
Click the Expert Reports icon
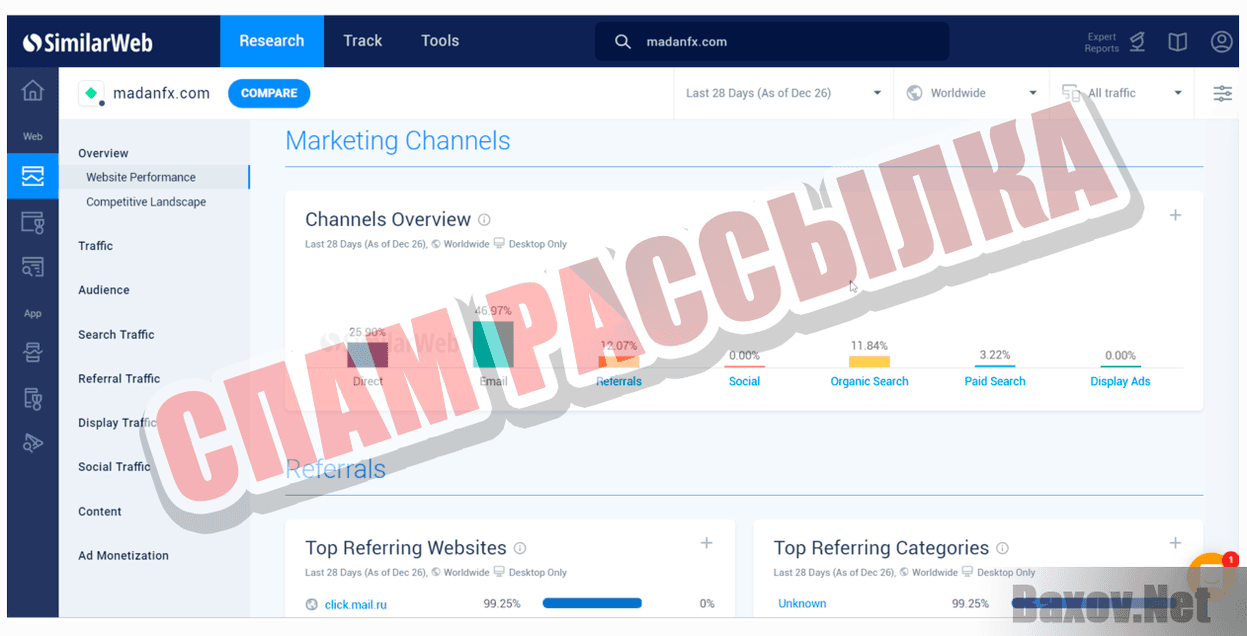click(x=1136, y=42)
